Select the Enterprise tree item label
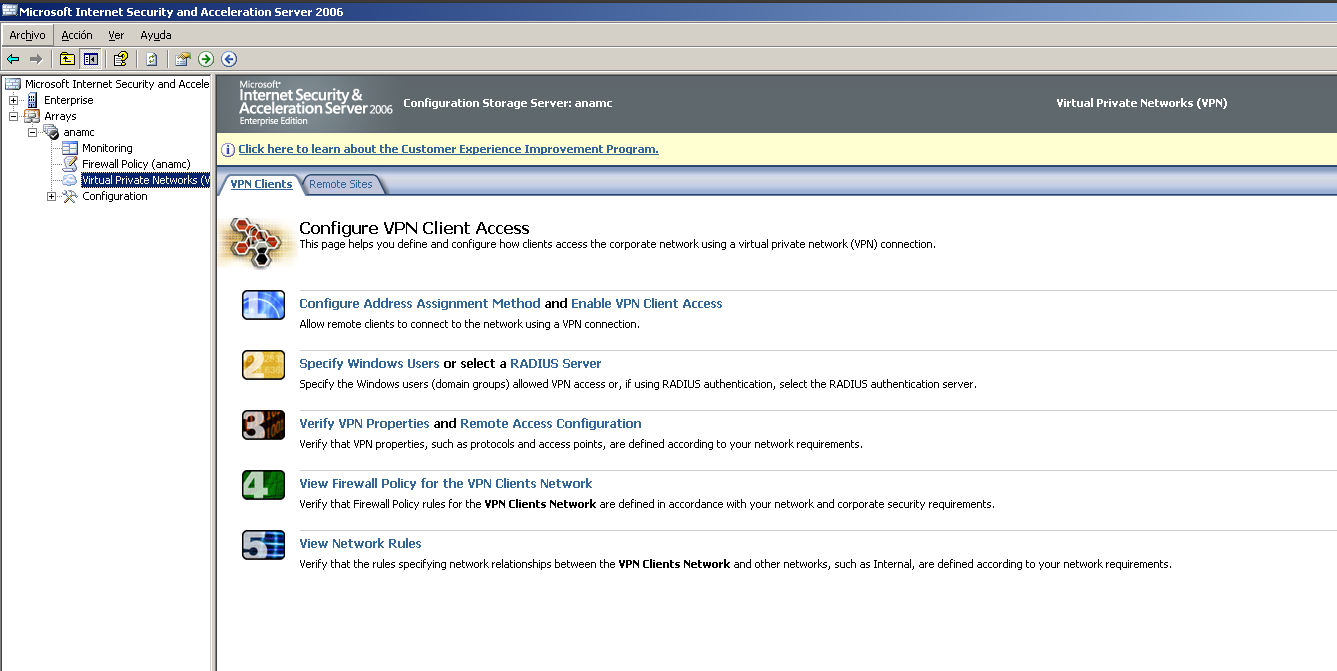1337x671 pixels. click(68, 100)
